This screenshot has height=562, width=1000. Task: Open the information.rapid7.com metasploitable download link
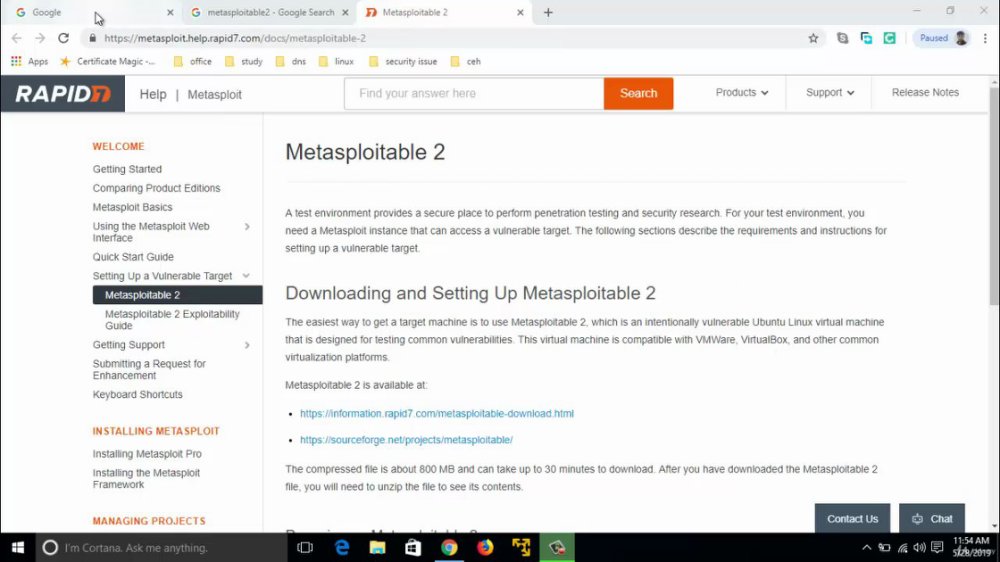[437, 413]
